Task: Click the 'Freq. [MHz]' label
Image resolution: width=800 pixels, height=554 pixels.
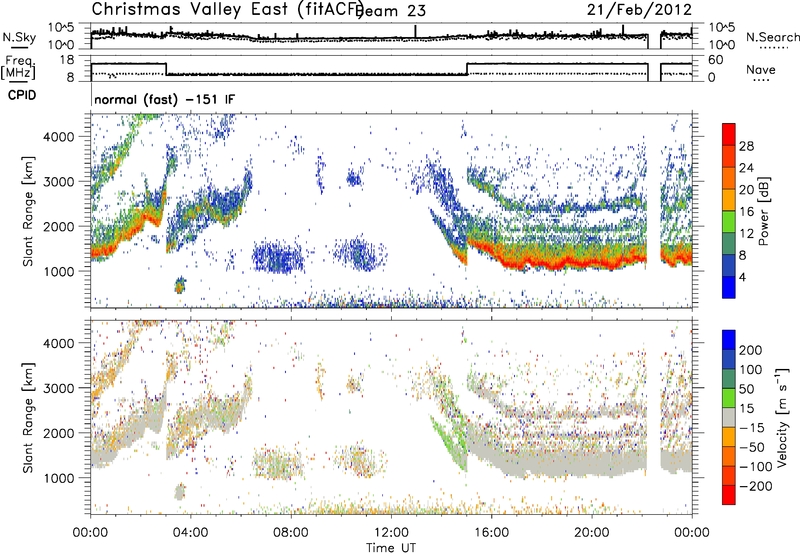Action: click(19, 68)
